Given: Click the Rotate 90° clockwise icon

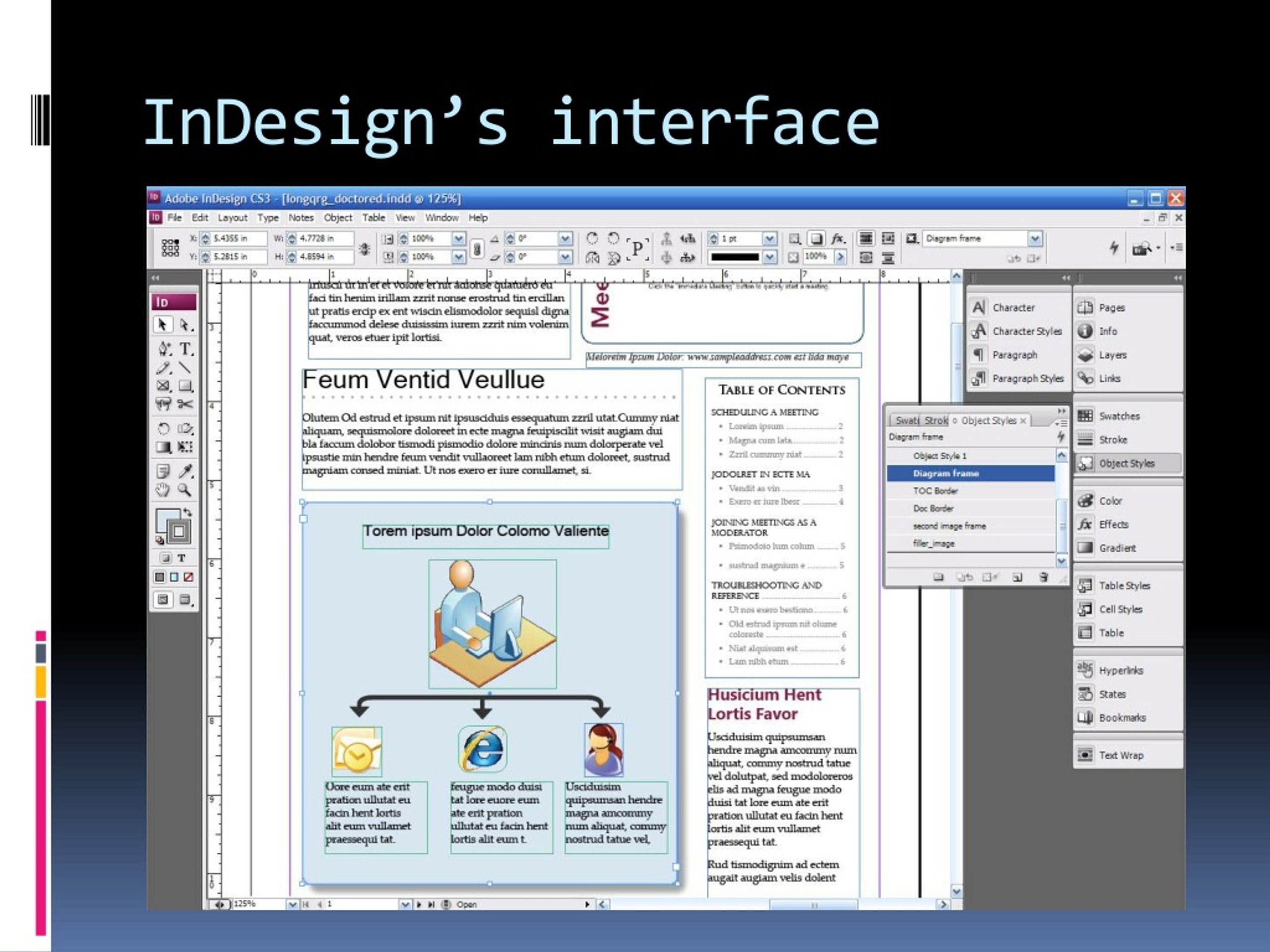Looking at the screenshot, I should pos(592,238).
